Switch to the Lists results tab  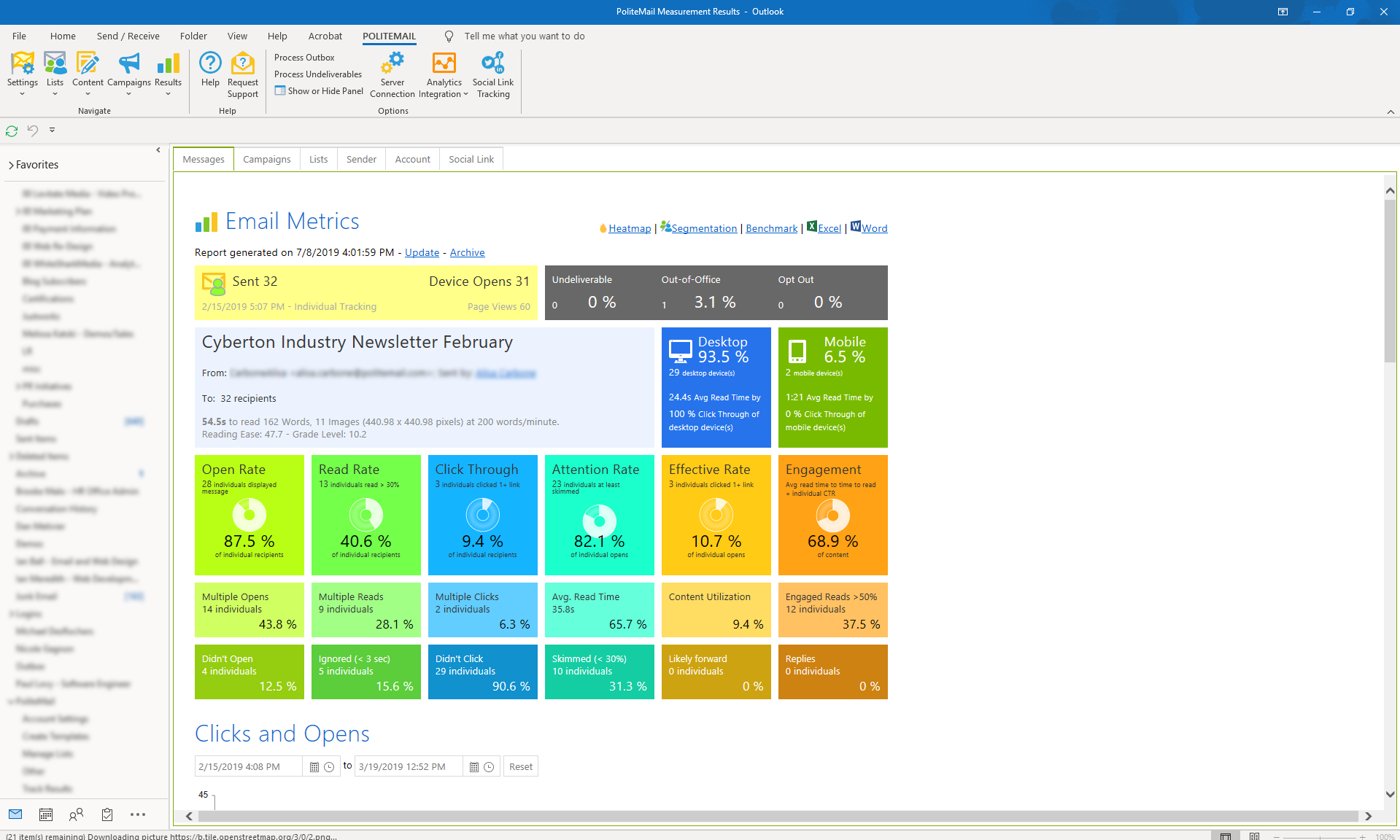[319, 160]
